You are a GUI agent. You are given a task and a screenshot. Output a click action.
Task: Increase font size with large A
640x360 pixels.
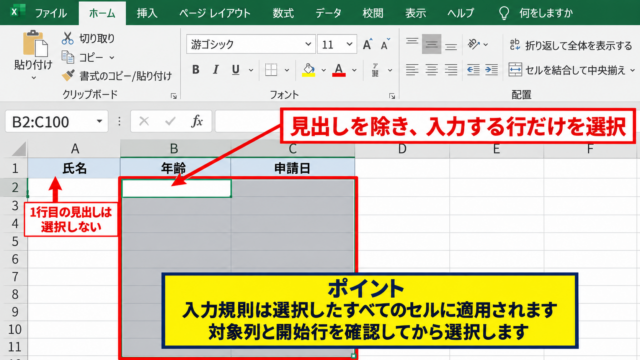click(x=367, y=44)
